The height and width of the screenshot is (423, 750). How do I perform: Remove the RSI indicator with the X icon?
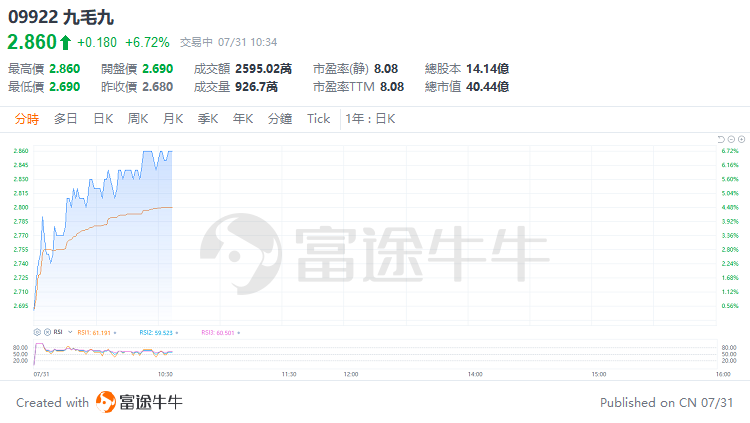47,332
